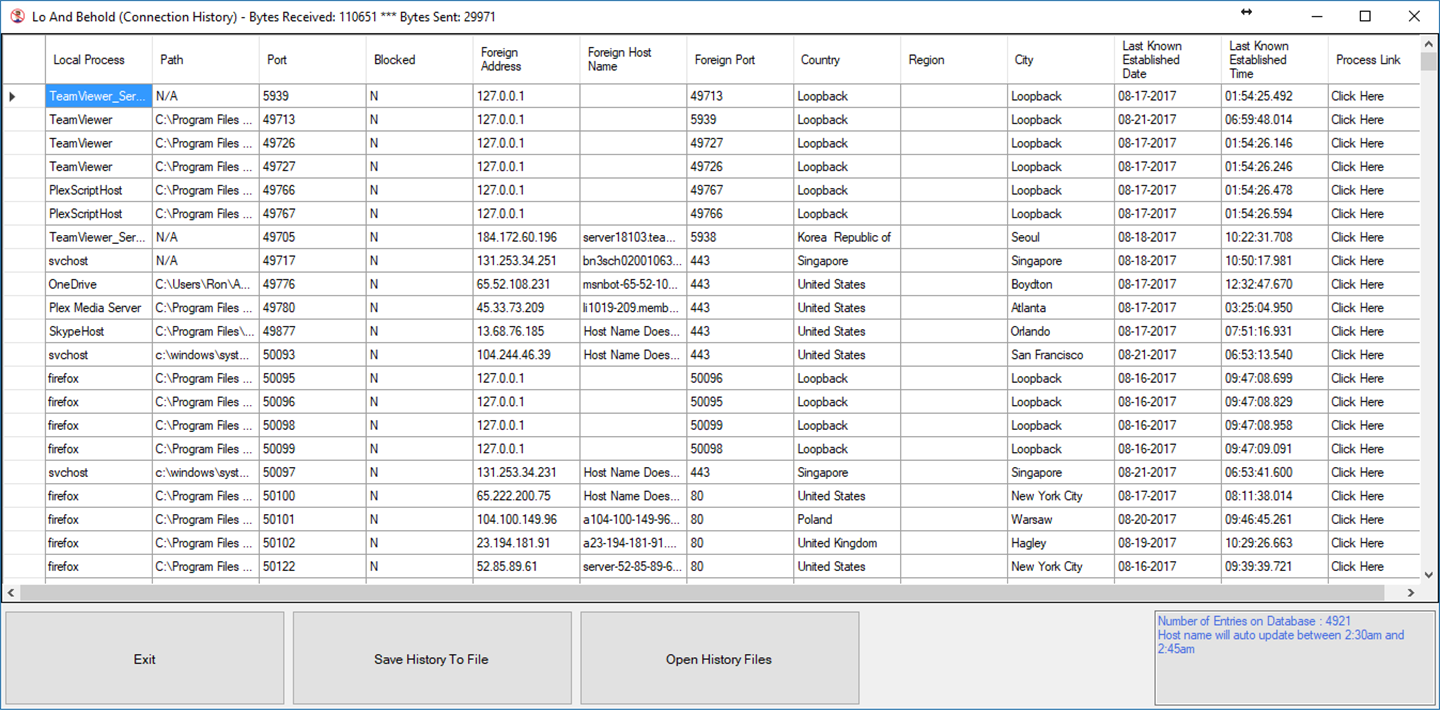1440x710 pixels.
Task: Select the Poland country cell
Action: pyautogui.click(x=847, y=519)
